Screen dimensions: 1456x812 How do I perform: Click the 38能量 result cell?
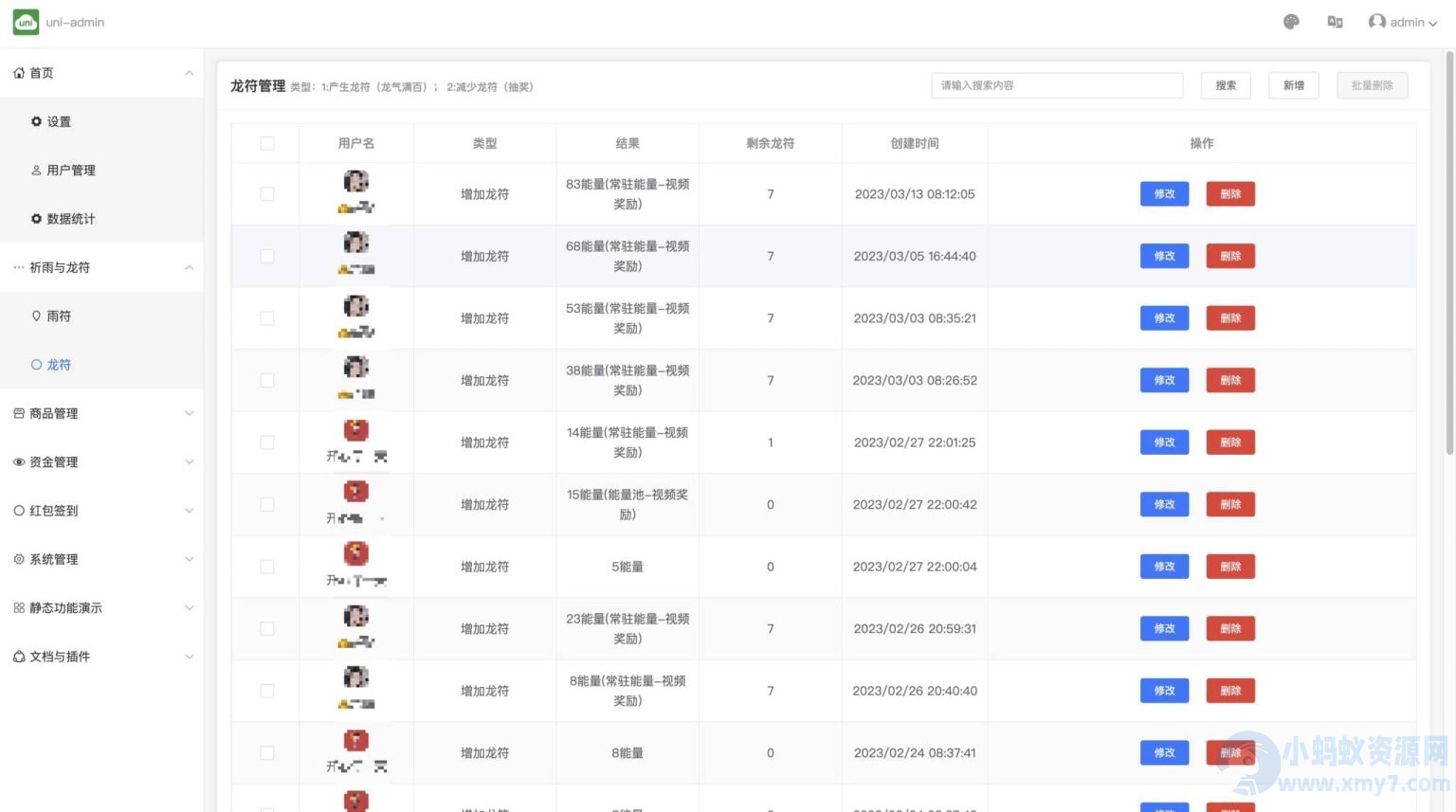(628, 380)
